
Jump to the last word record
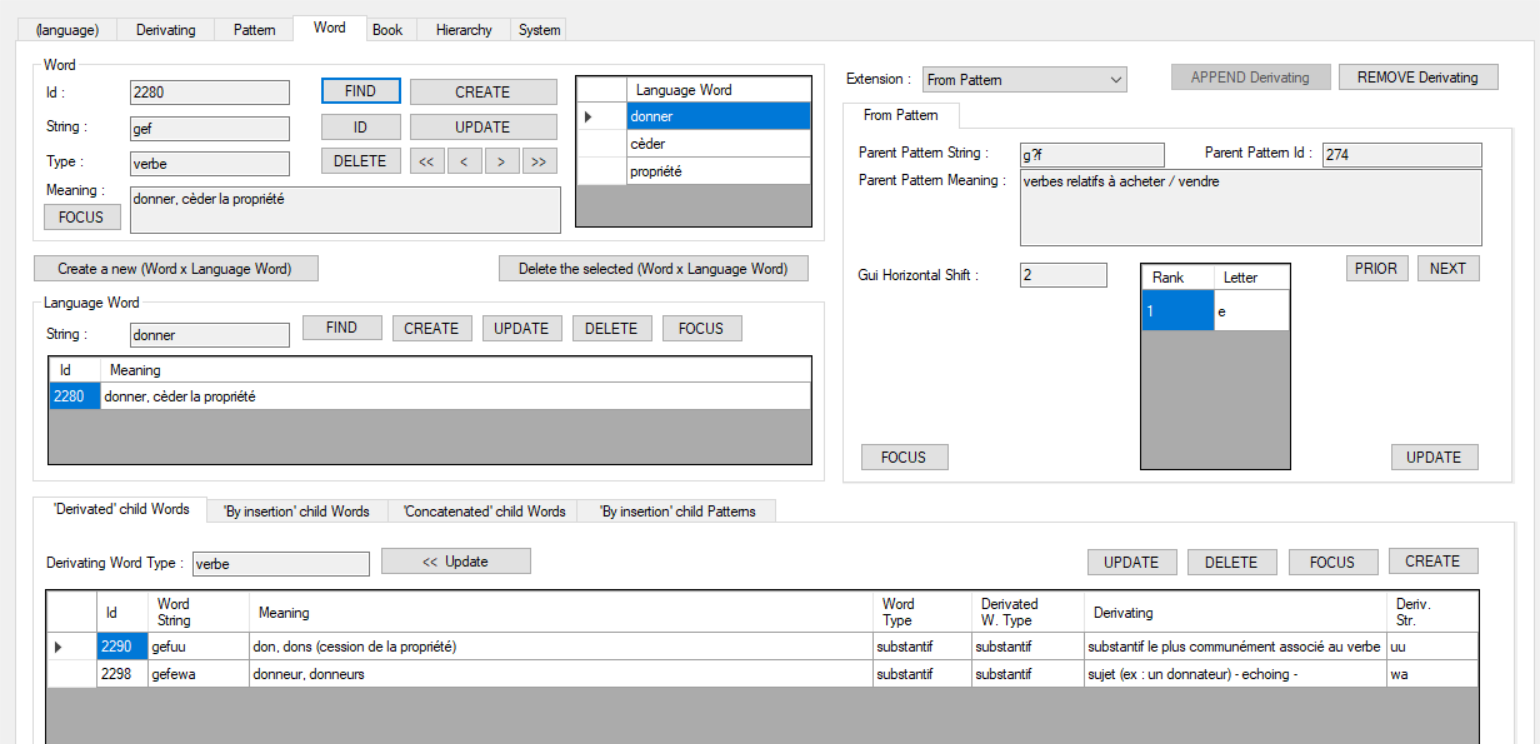pyautogui.click(x=539, y=161)
